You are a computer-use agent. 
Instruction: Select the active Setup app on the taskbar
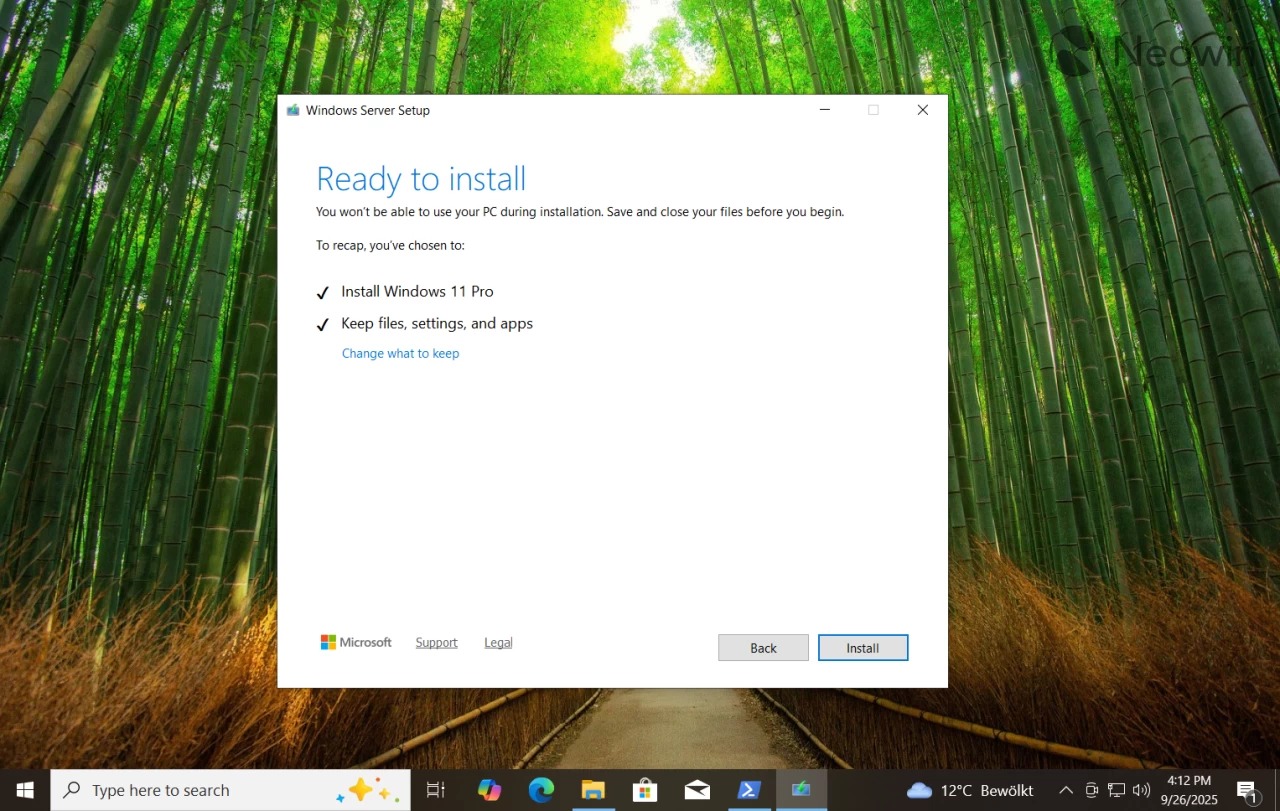801,790
